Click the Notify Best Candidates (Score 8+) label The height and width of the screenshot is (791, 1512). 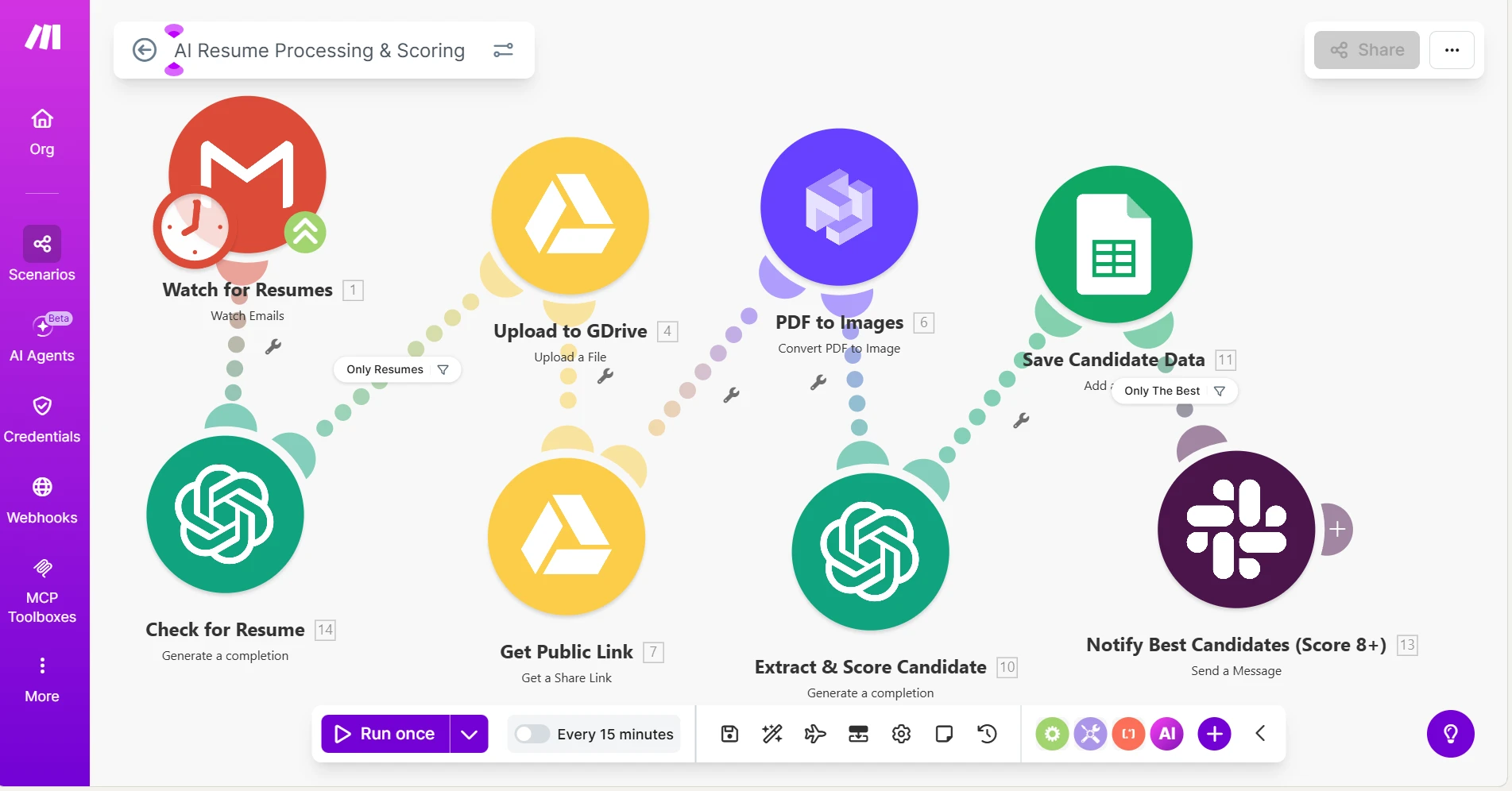coord(1236,645)
